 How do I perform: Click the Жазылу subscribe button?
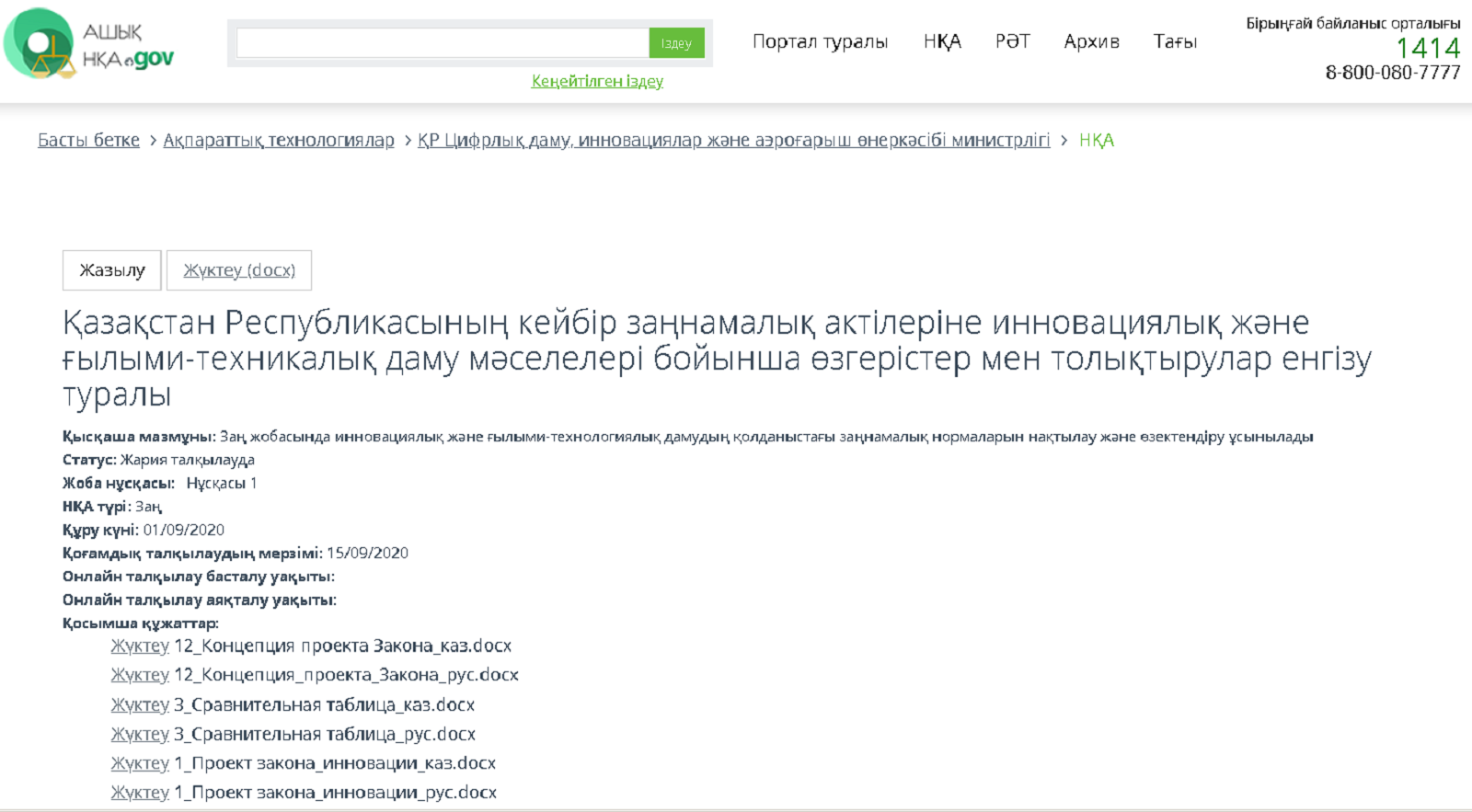click(112, 270)
